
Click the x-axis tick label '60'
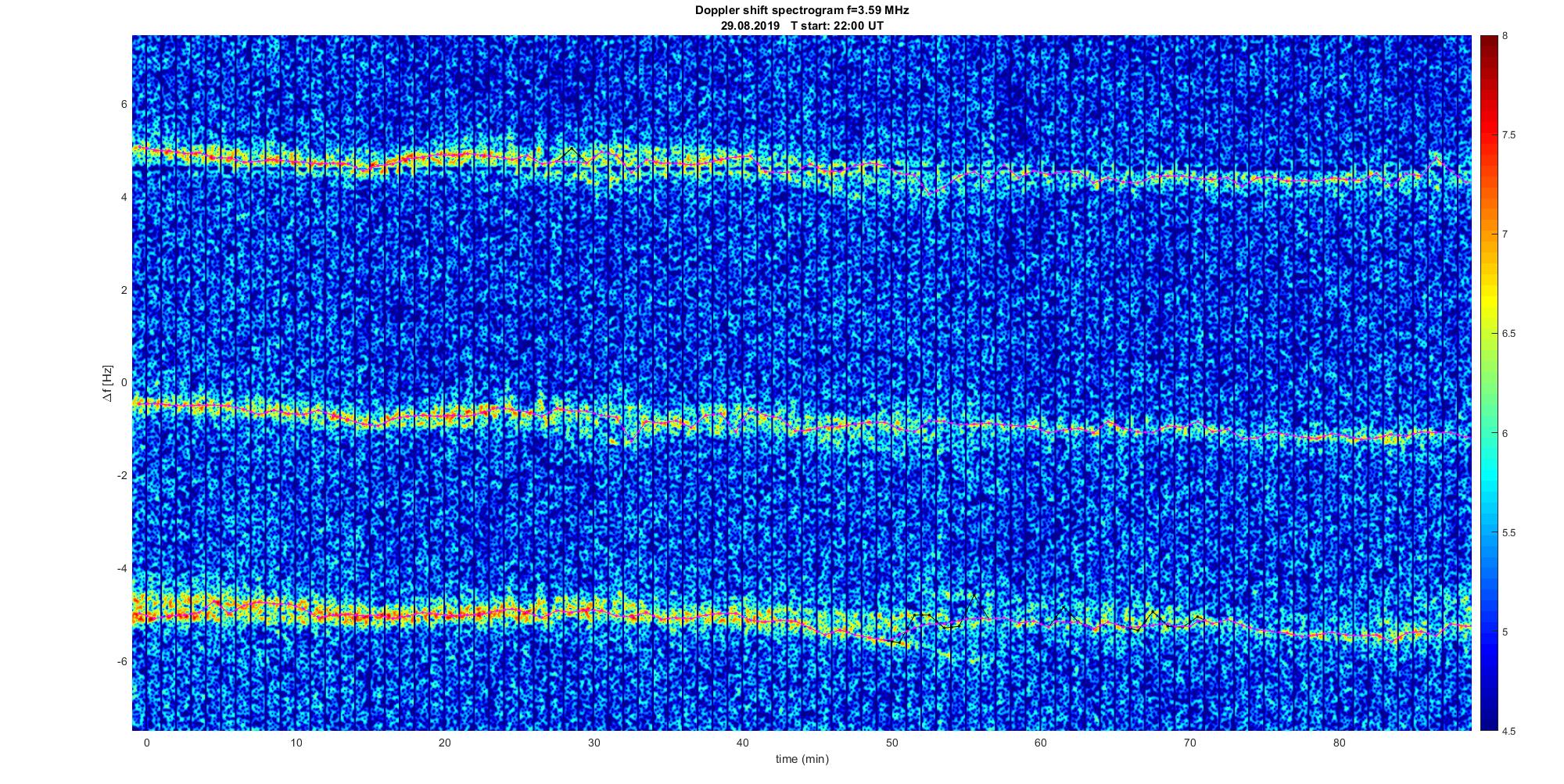(1040, 743)
